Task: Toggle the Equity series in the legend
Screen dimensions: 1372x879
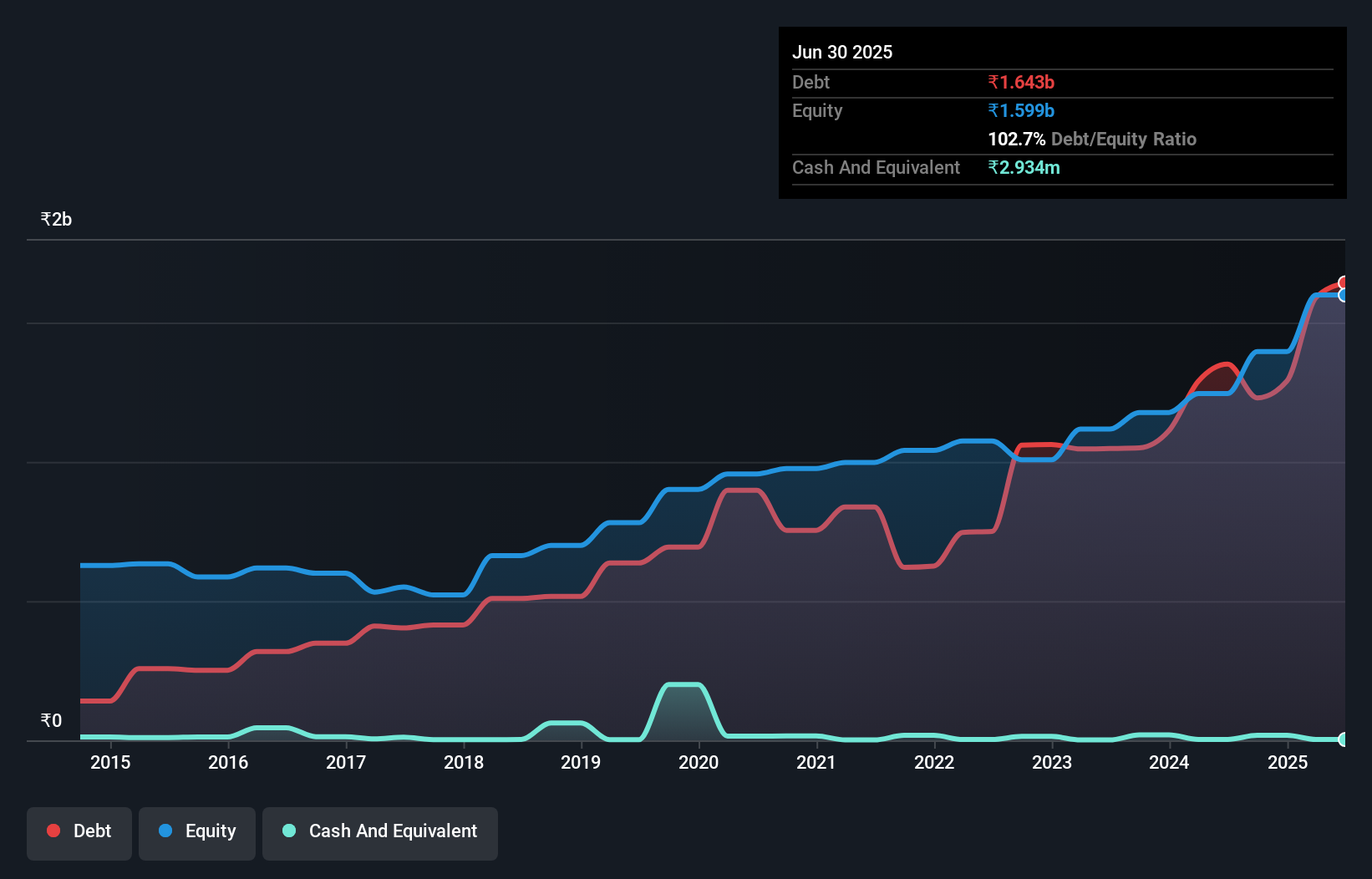Action: point(197,833)
